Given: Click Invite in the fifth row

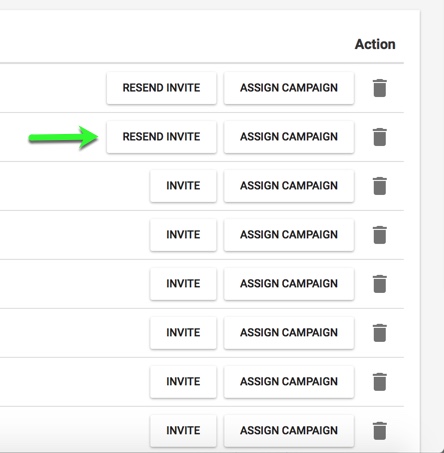Looking at the screenshot, I should 183,284.
